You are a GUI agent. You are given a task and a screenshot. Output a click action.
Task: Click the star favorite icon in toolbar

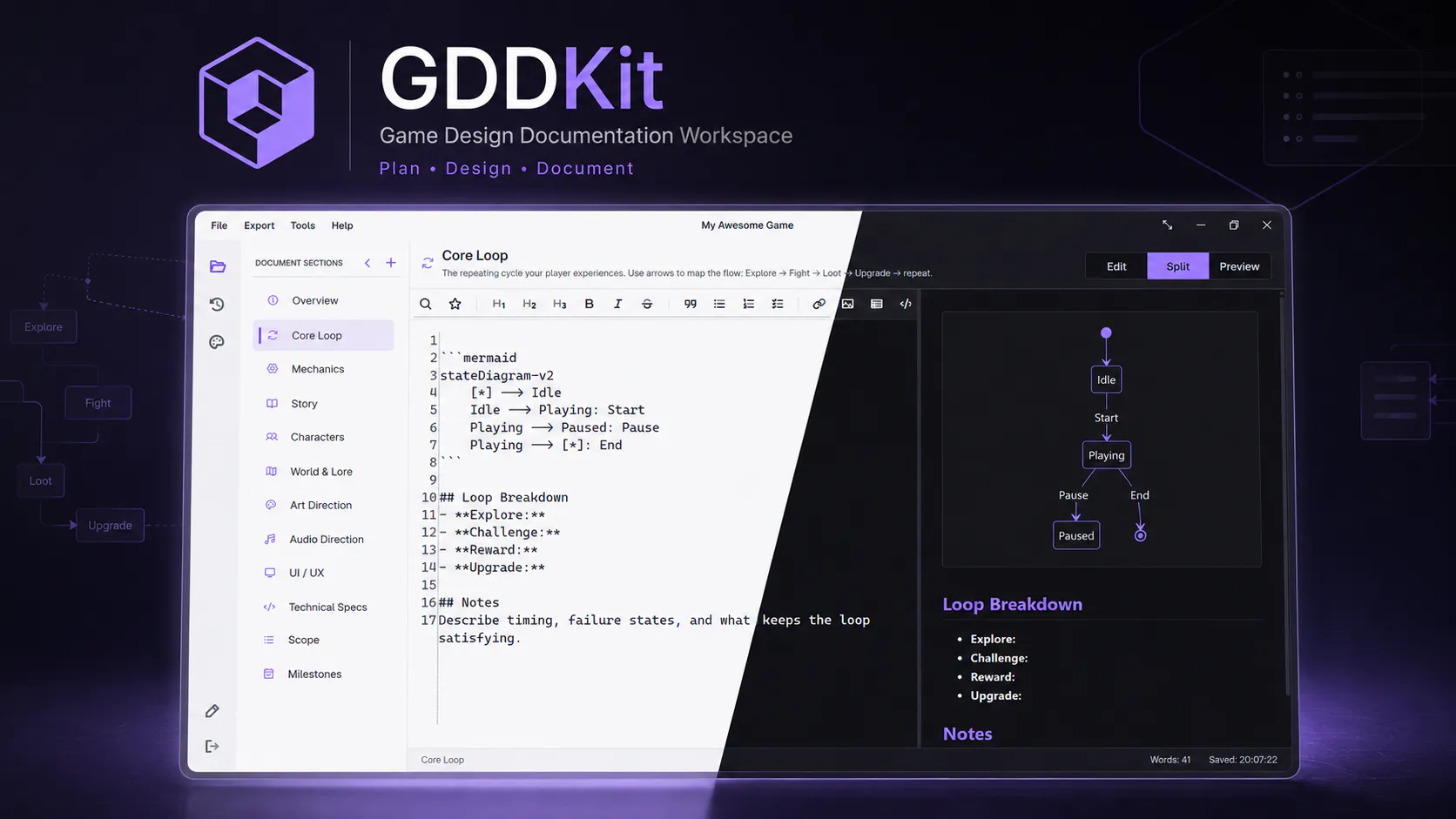[455, 304]
